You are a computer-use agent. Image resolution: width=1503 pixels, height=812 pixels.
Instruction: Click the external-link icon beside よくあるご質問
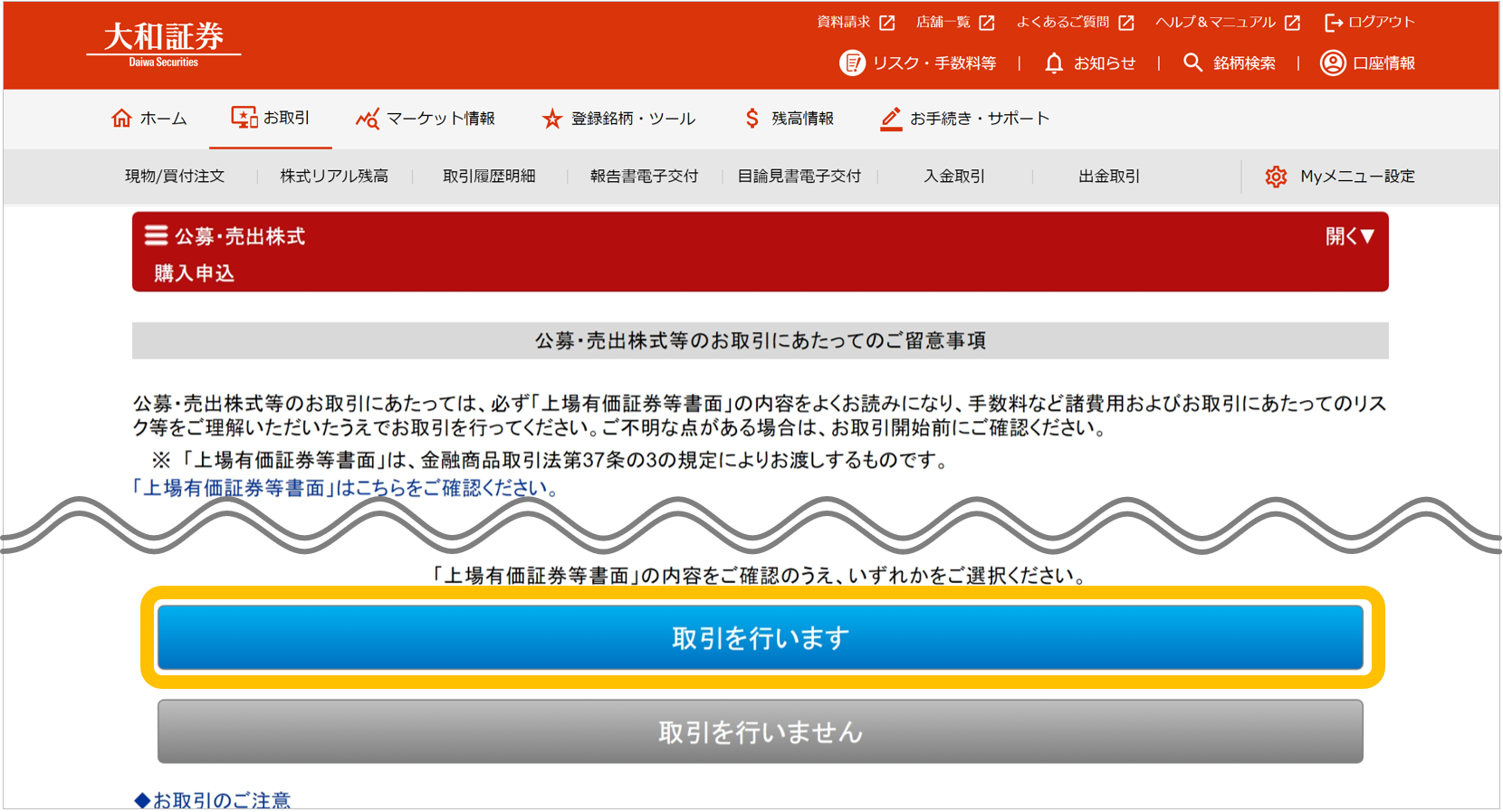click(1126, 23)
